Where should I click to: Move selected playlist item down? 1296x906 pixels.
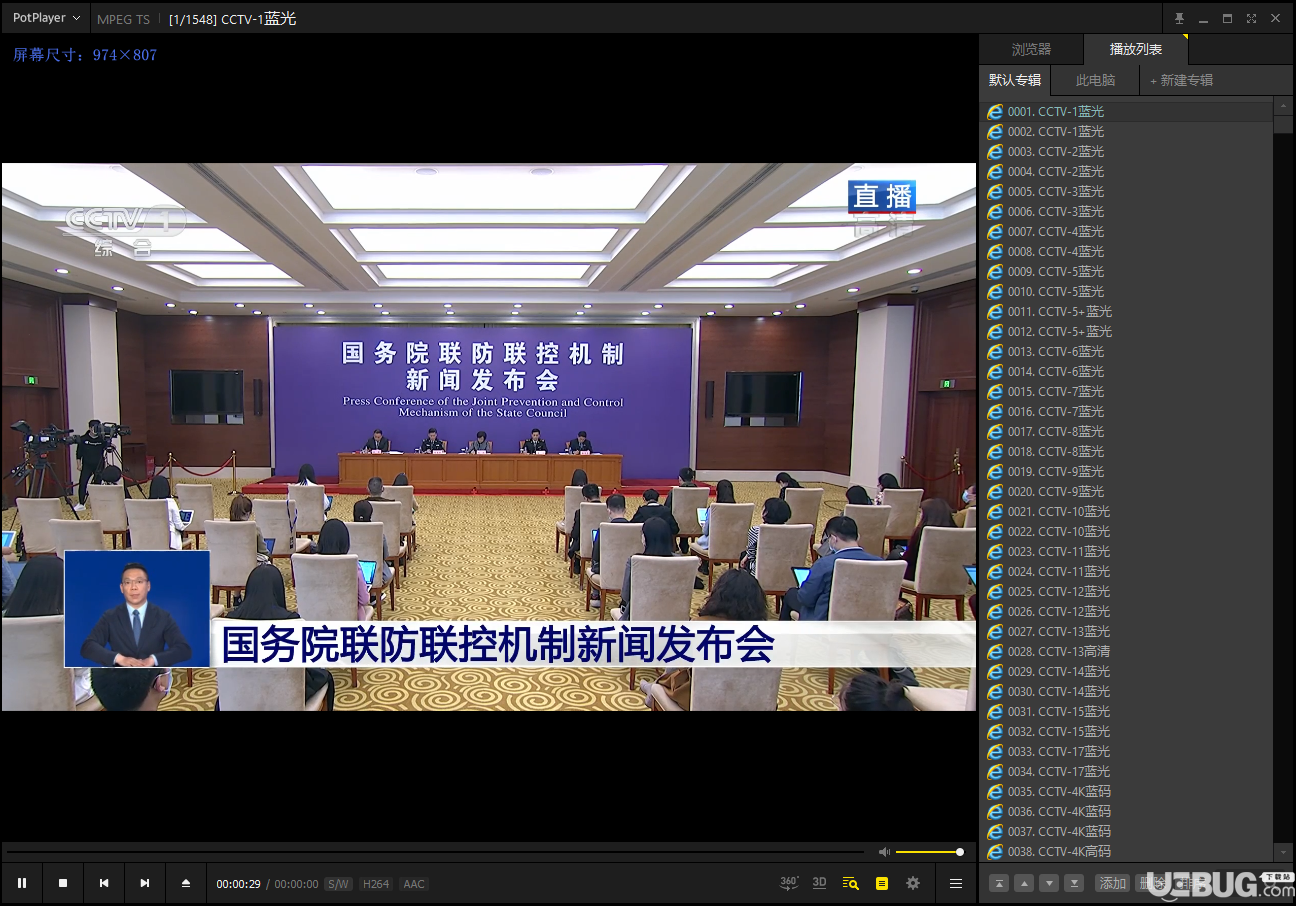coord(1049,883)
